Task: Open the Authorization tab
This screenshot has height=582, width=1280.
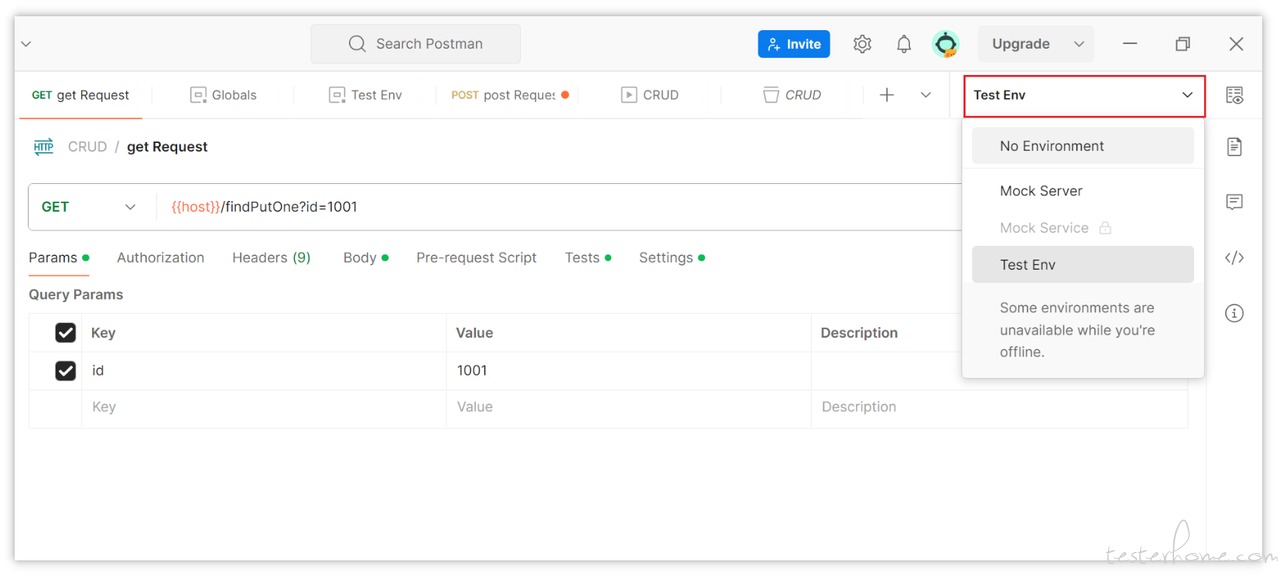Action: tap(160, 258)
